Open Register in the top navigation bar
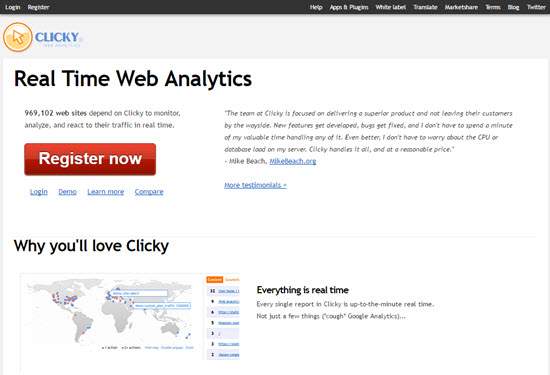 pos(38,7)
